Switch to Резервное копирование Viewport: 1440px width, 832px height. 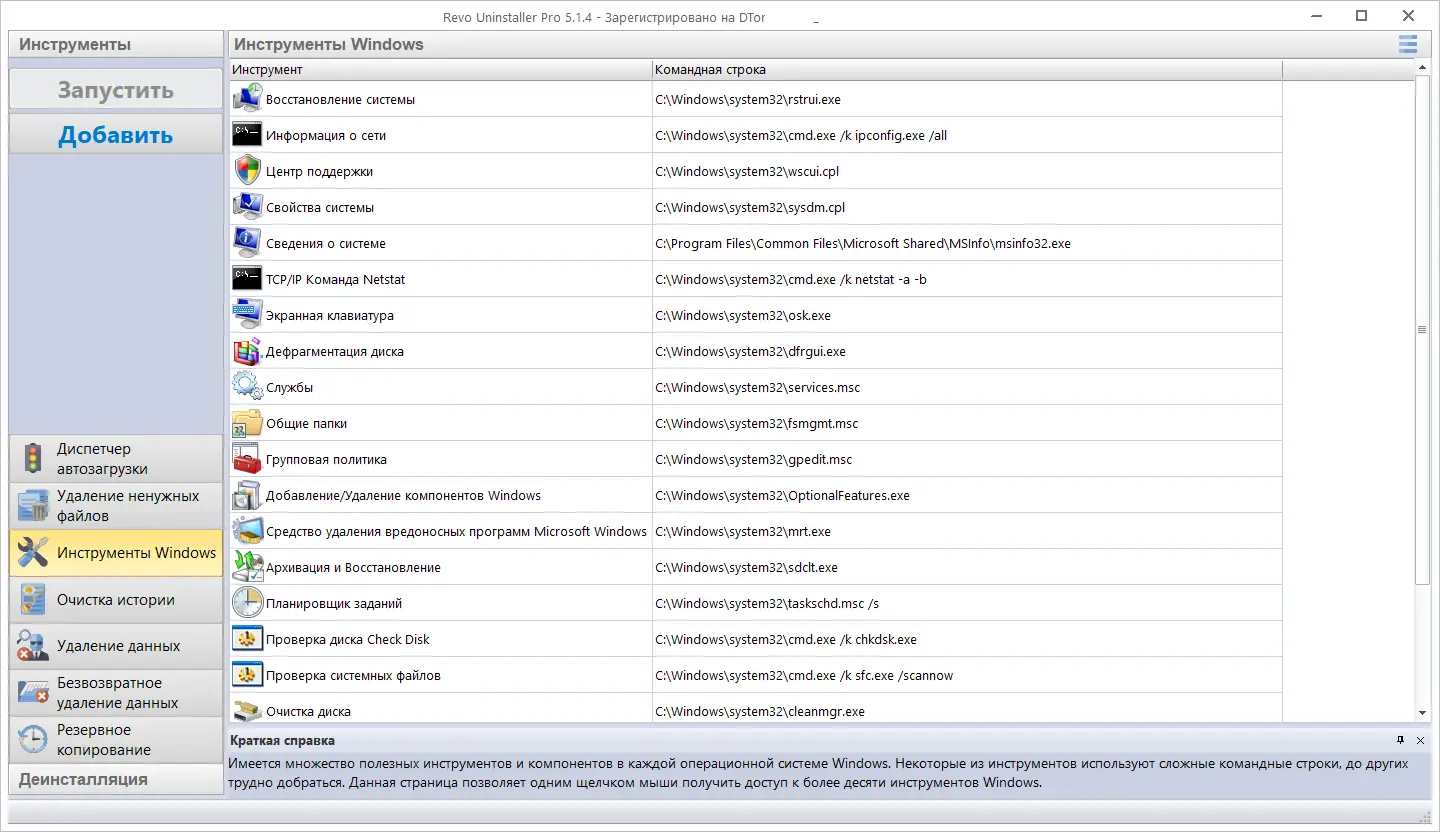116,740
